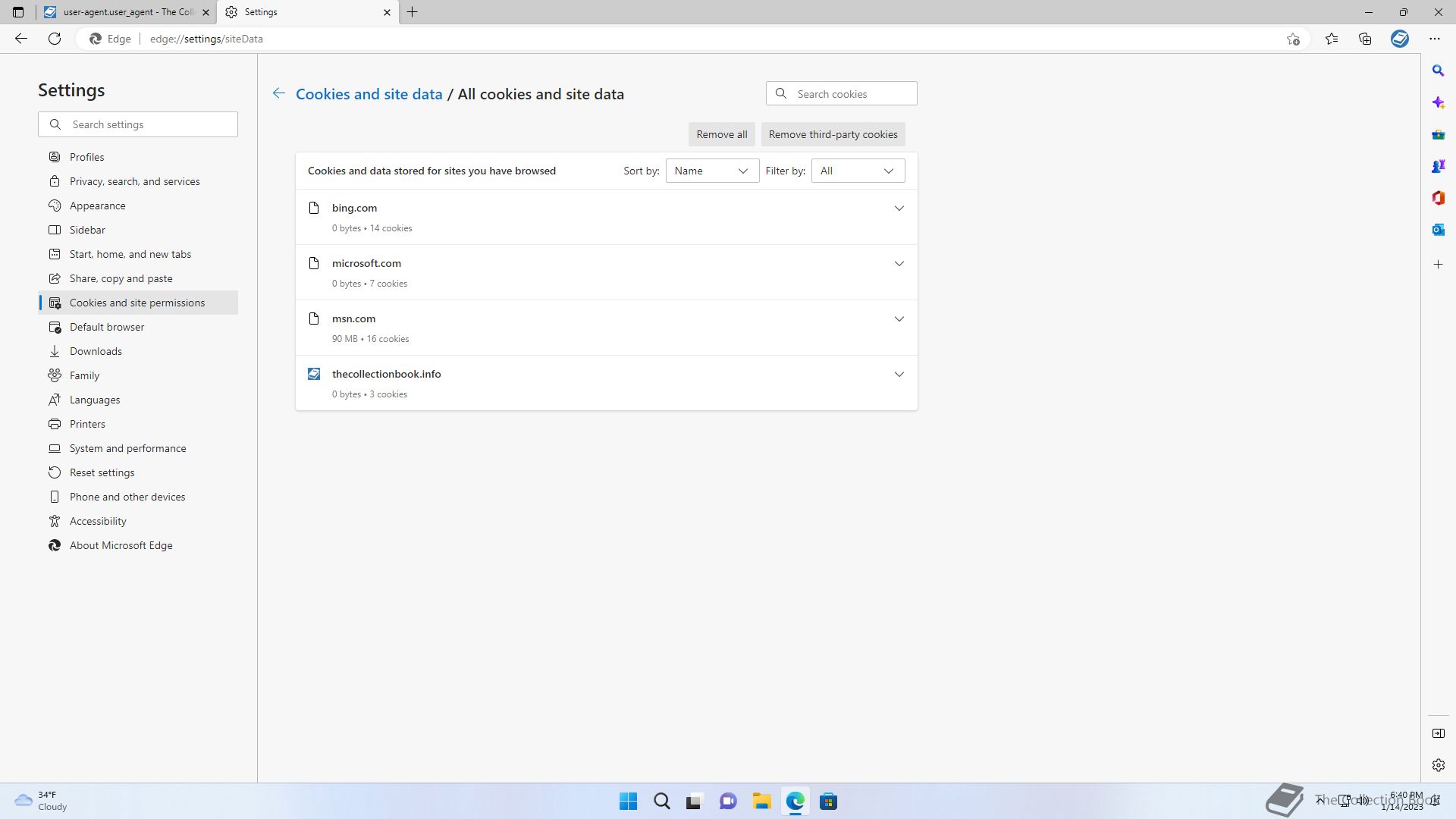The width and height of the screenshot is (1456, 819).
Task: Open the Favorites list icon
Action: click(x=1332, y=39)
